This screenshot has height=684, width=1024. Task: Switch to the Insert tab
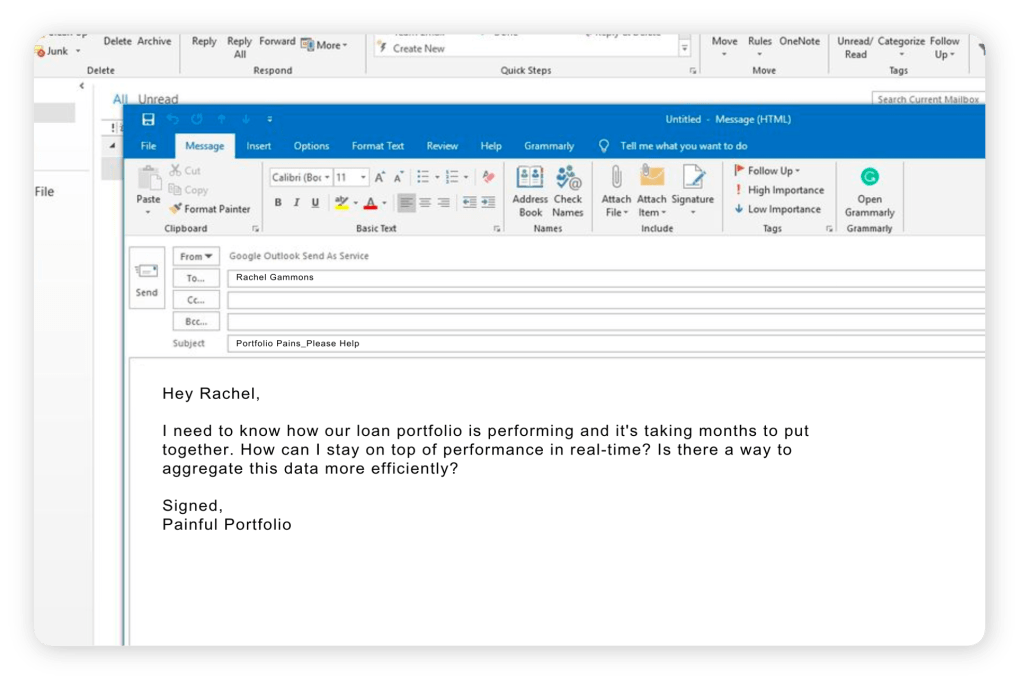pyautogui.click(x=259, y=146)
